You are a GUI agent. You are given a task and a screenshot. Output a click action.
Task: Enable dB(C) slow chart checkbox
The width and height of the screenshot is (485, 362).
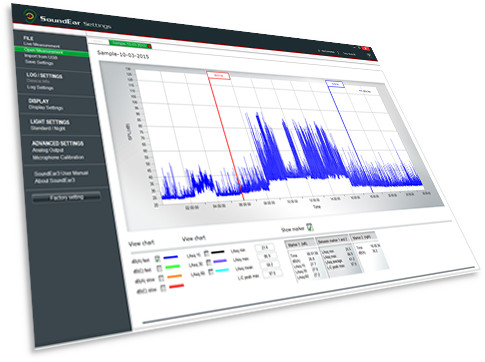[163, 288]
